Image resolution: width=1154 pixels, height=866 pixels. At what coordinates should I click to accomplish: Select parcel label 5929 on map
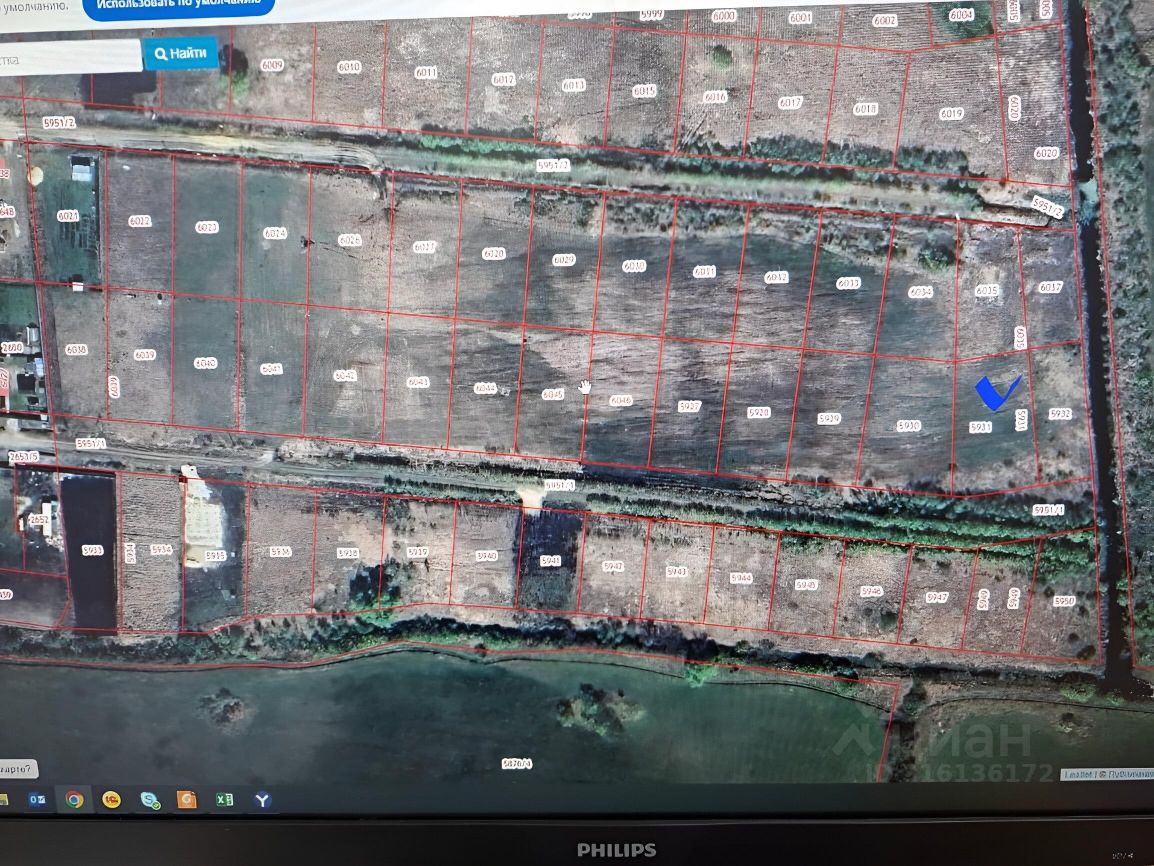coord(829,418)
